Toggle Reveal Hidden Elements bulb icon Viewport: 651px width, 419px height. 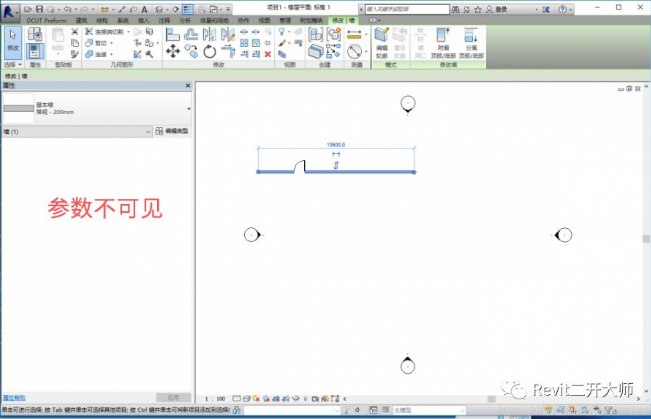click(x=305, y=399)
